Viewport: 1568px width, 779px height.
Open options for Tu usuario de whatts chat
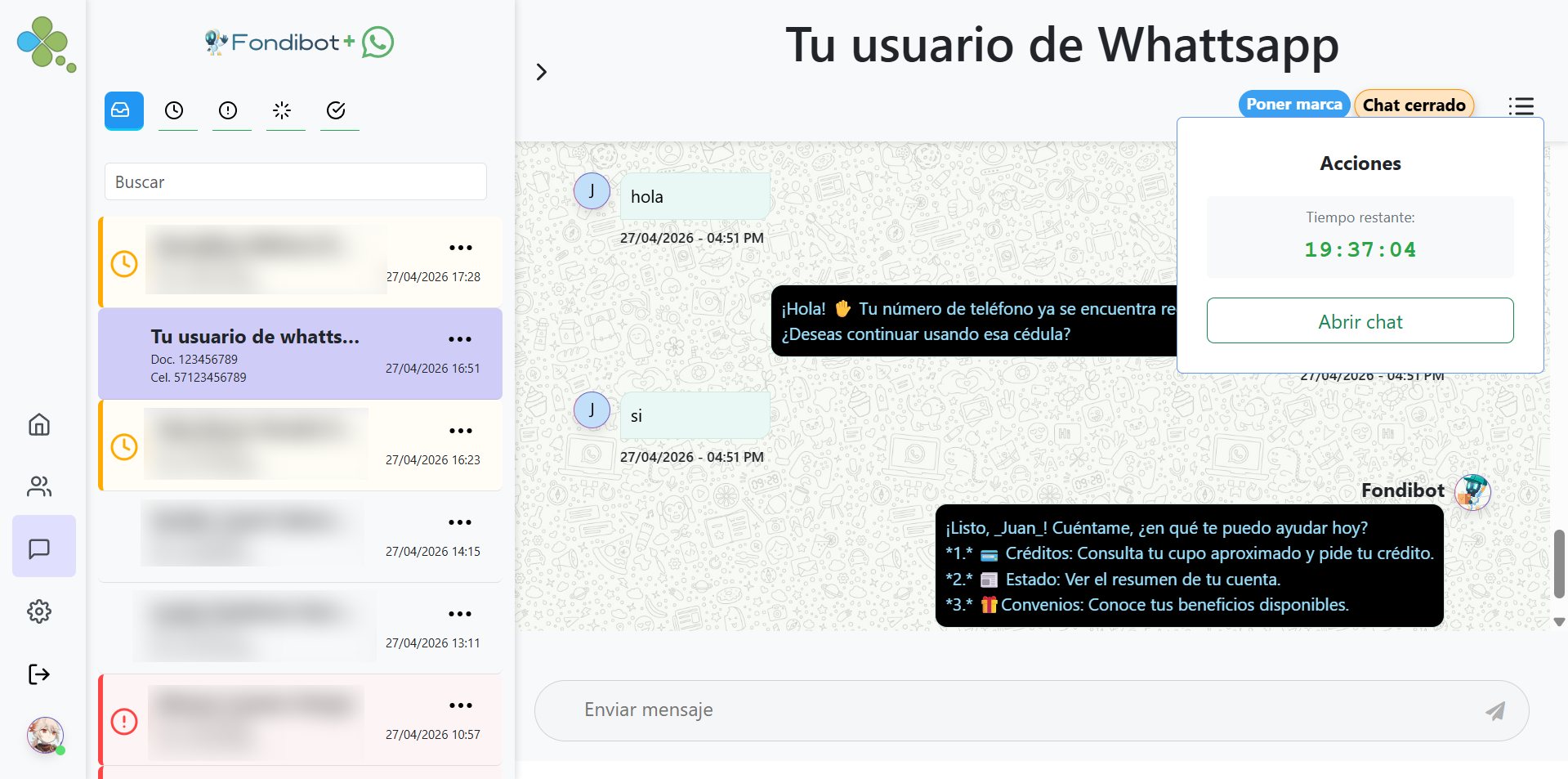460,339
